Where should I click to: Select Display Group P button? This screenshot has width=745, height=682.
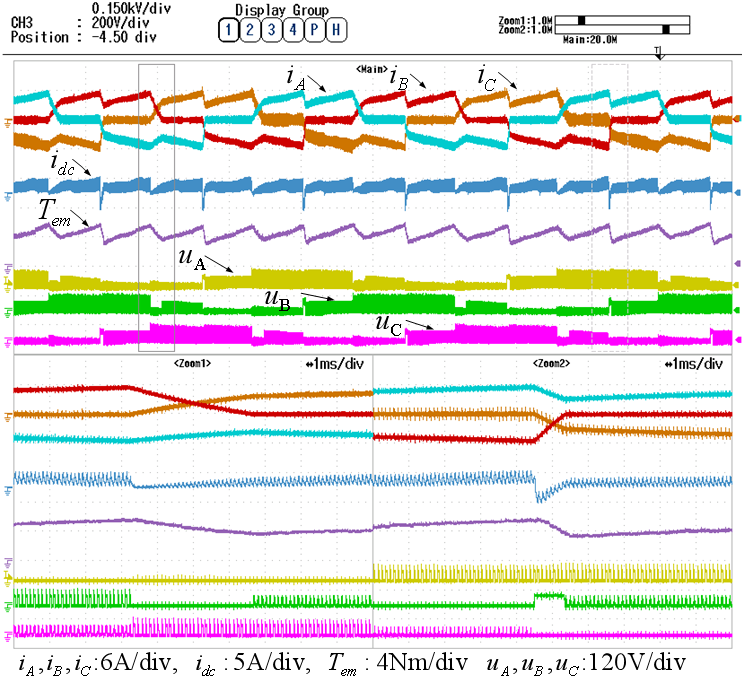tap(315, 30)
